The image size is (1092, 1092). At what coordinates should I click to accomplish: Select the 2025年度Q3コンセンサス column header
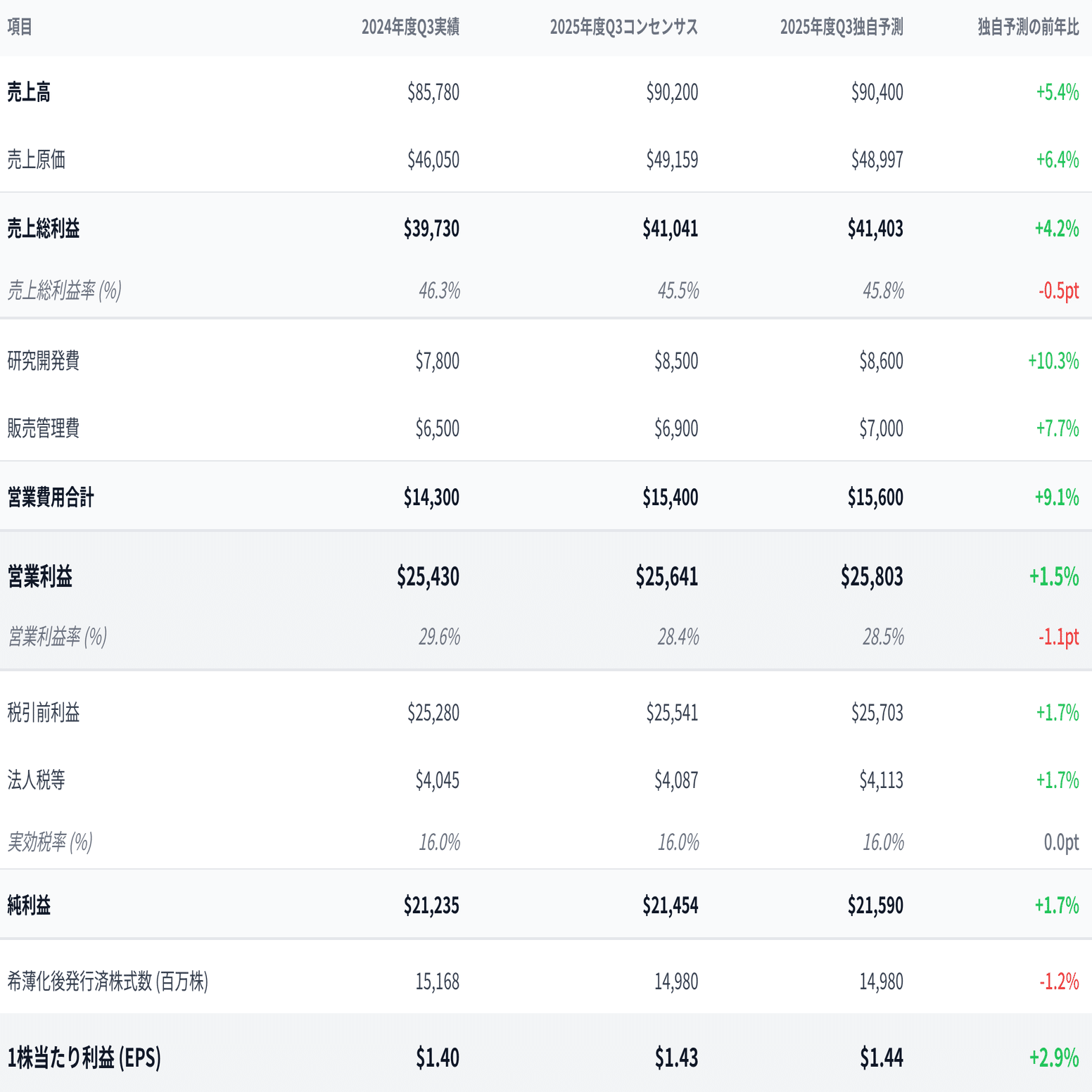pos(623,27)
